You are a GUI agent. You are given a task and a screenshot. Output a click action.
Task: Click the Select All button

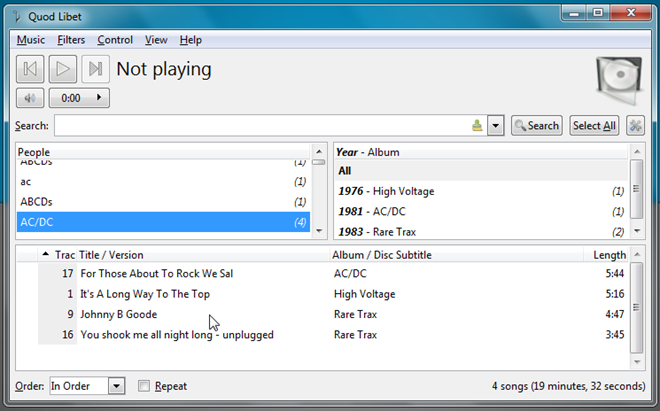(594, 125)
